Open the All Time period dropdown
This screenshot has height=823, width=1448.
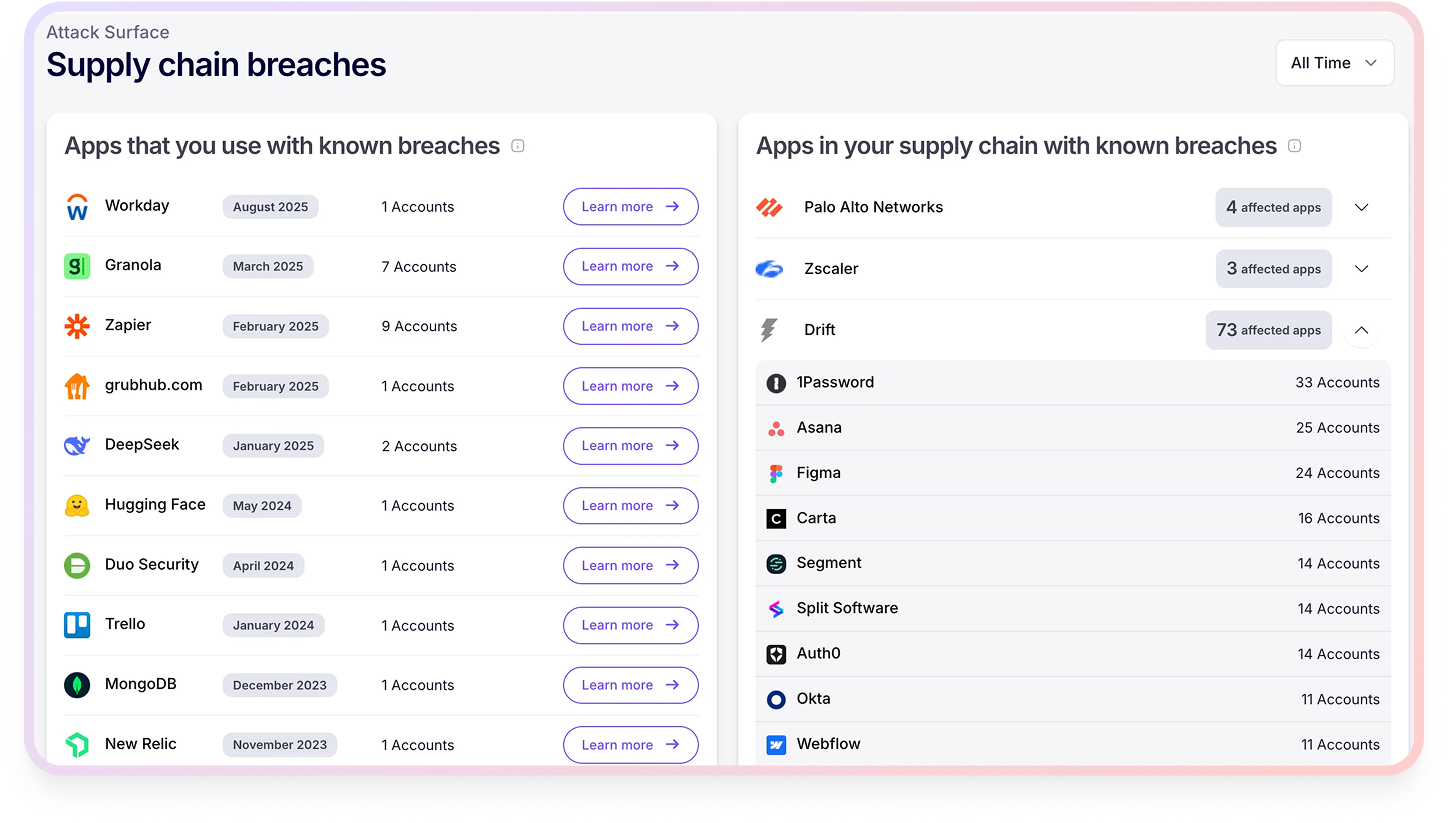[1334, 63]
